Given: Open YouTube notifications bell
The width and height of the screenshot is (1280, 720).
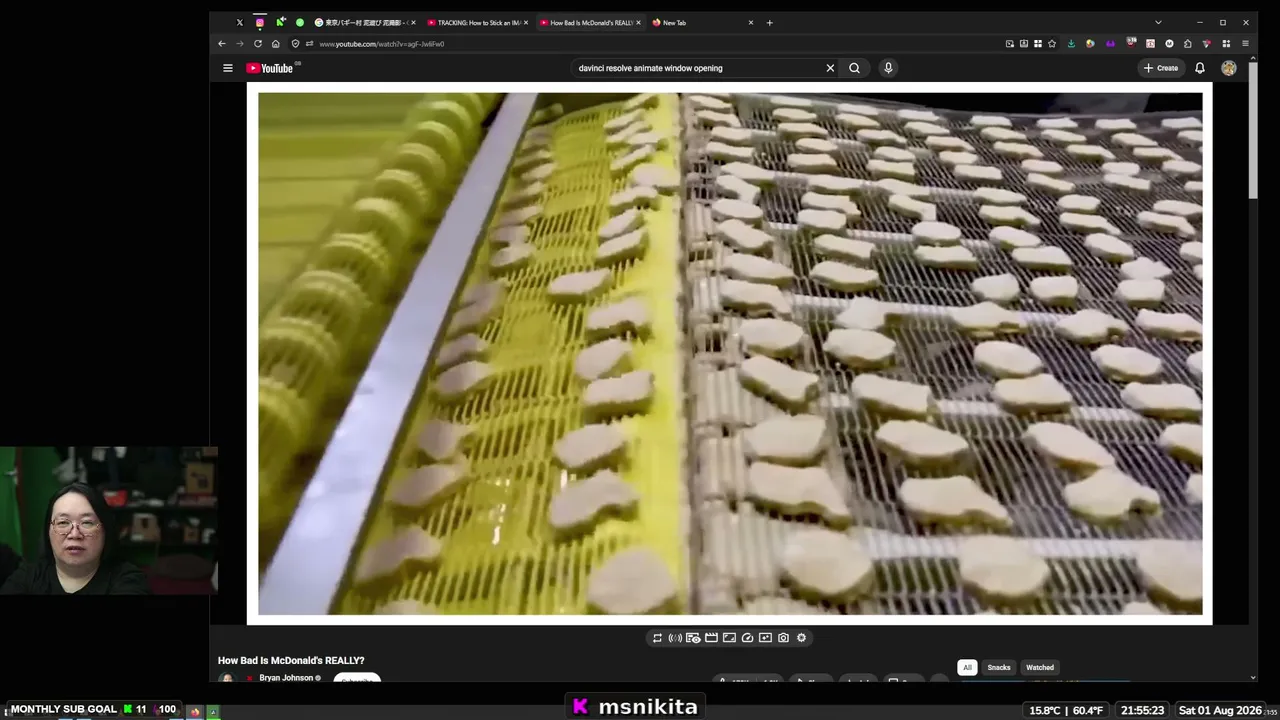Looking at the screenshot, I should tap(1200, 68).
